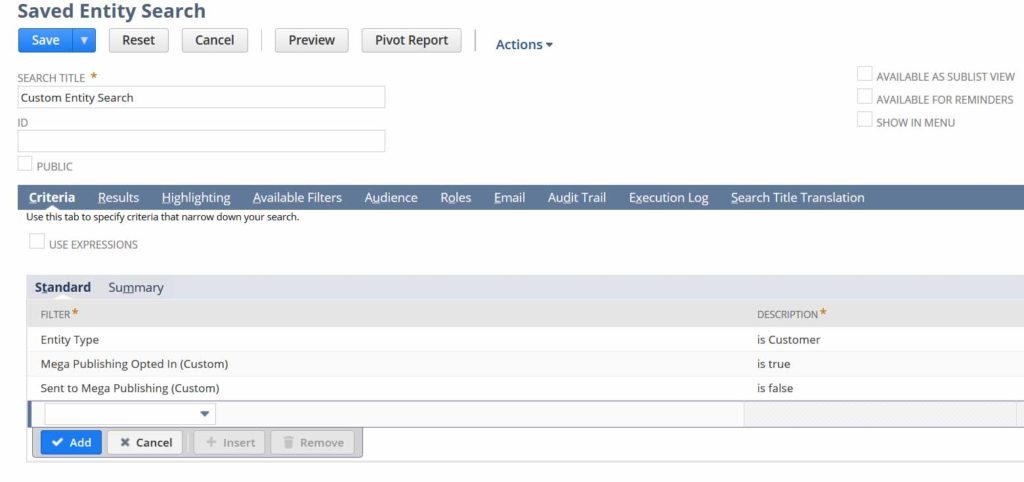Open the Pivot Report
Screen dimensions: 1024x482
pos(411,40)
